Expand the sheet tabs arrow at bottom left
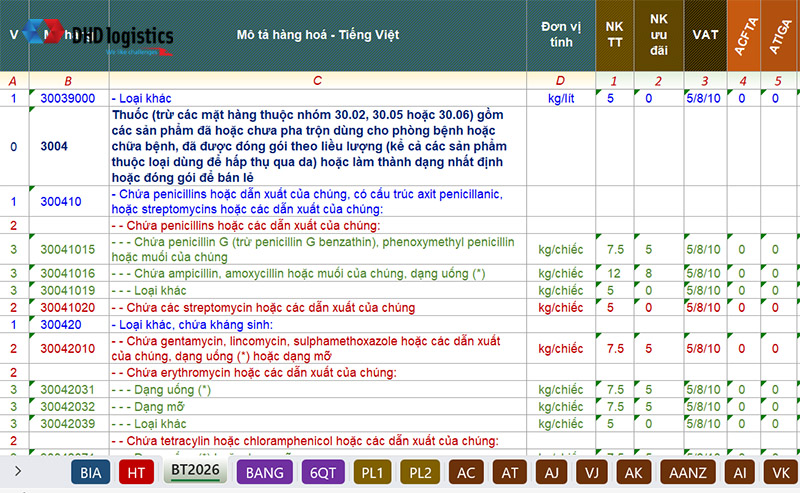The width and height of the screenshot is (800, 493). (18, 471)
